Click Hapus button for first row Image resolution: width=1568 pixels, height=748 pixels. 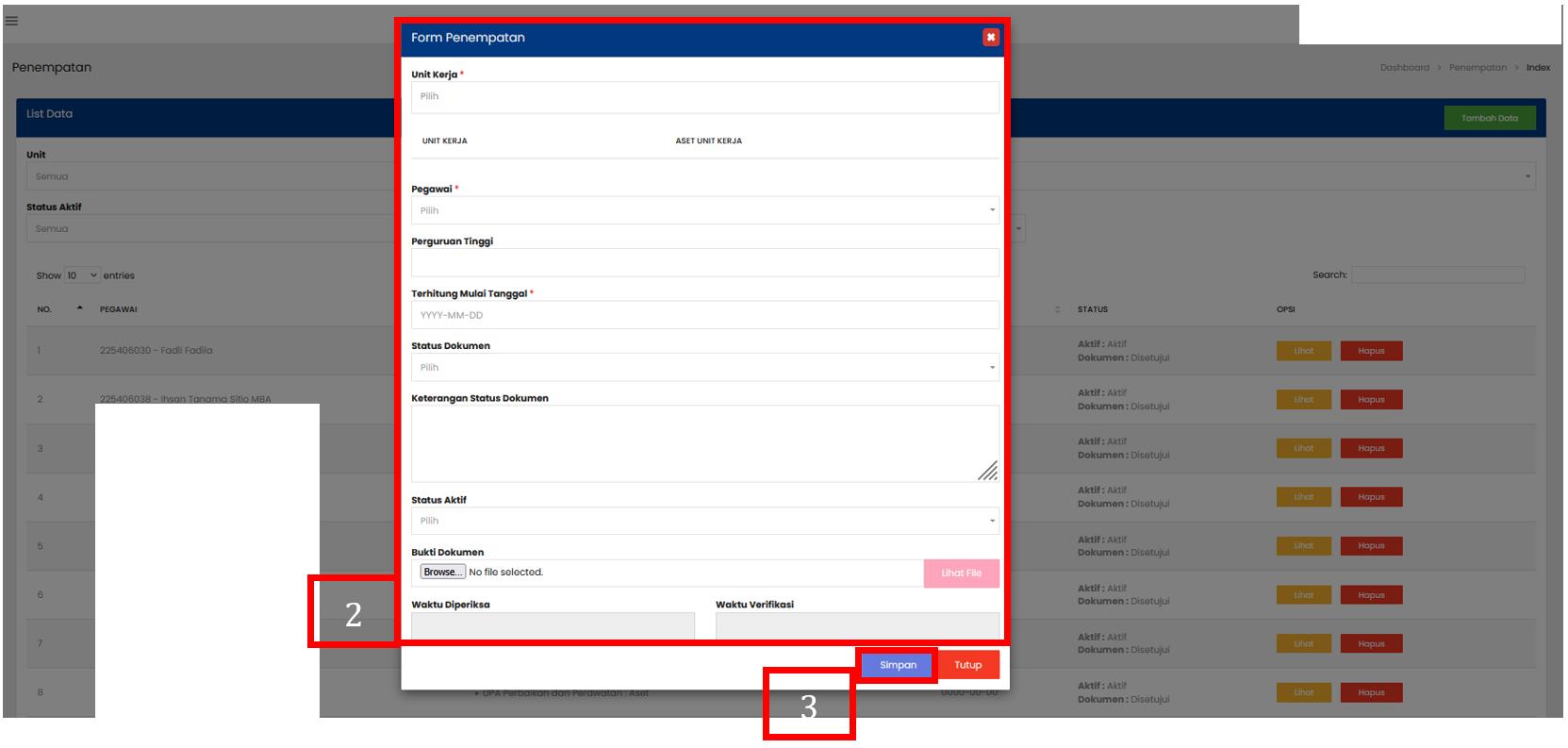coord(1371,351)
